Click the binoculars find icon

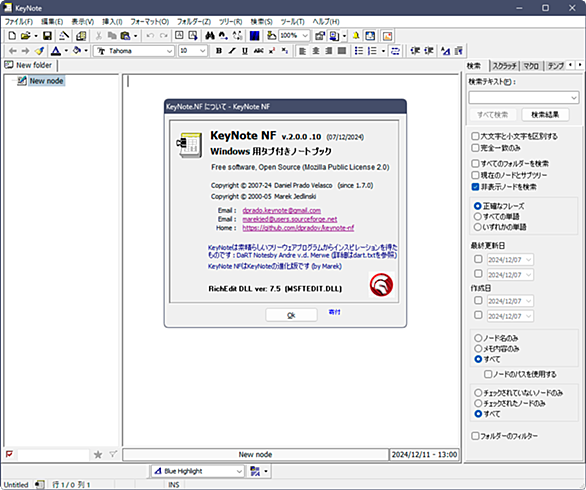(210, 36)
